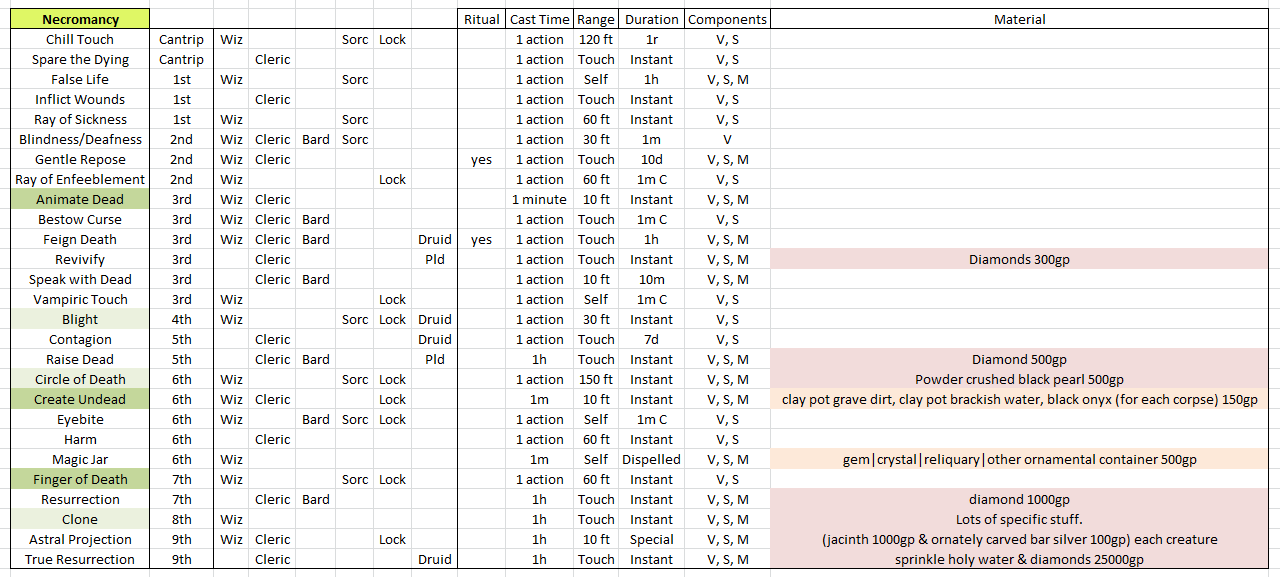Select the Necromancy header cell

coord(80,19)
